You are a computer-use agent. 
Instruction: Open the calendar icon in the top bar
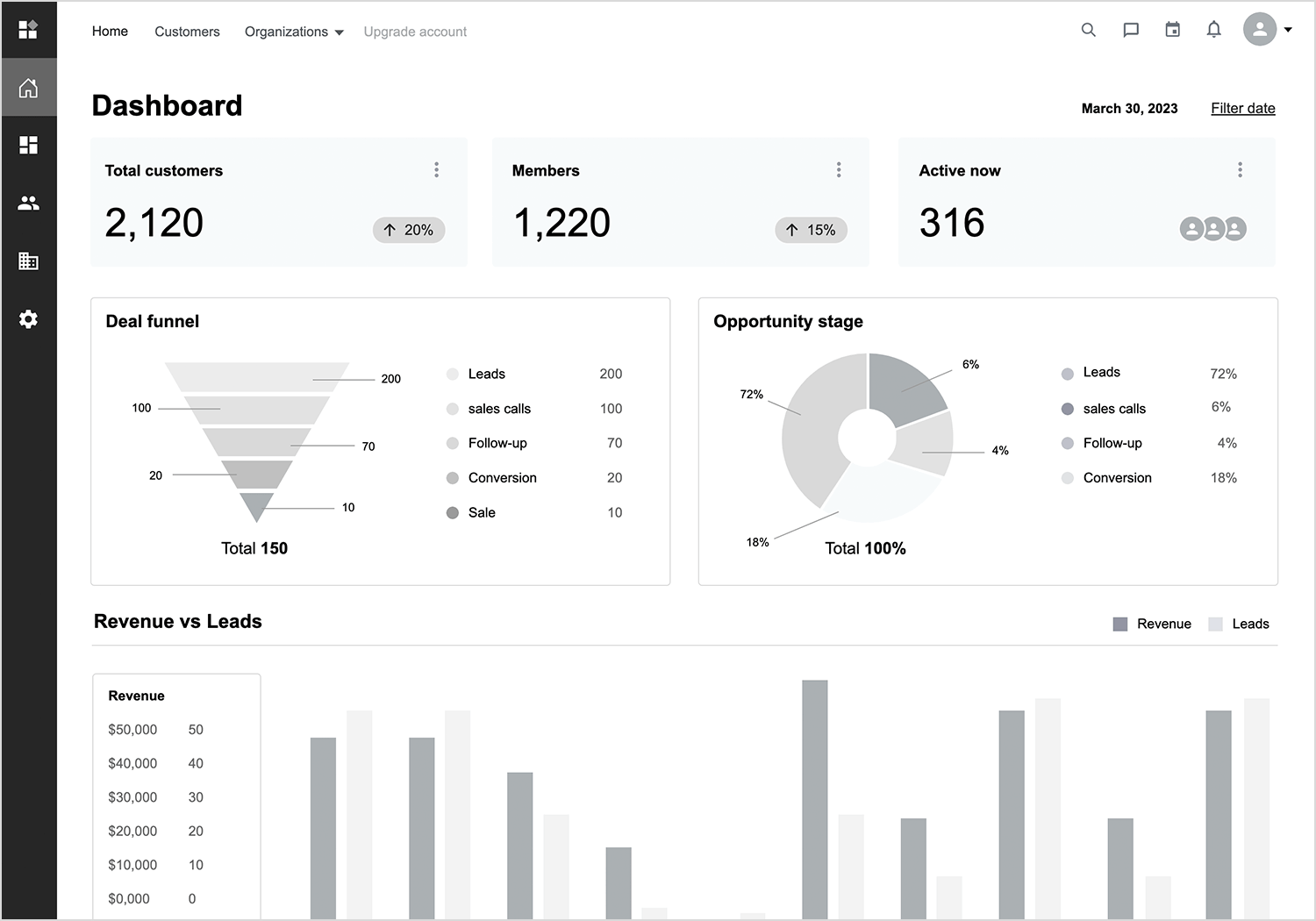(1172, 30)
